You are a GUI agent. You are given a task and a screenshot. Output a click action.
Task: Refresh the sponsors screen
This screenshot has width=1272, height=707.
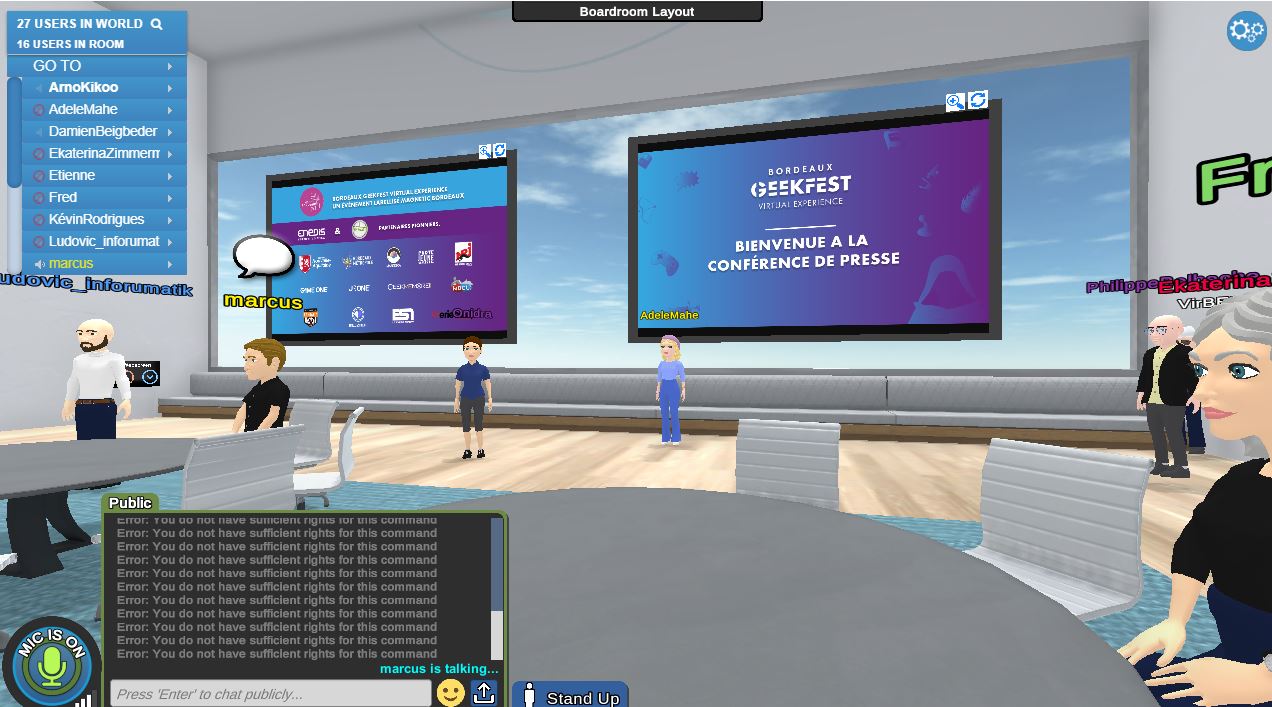click(x=499, y=150)
